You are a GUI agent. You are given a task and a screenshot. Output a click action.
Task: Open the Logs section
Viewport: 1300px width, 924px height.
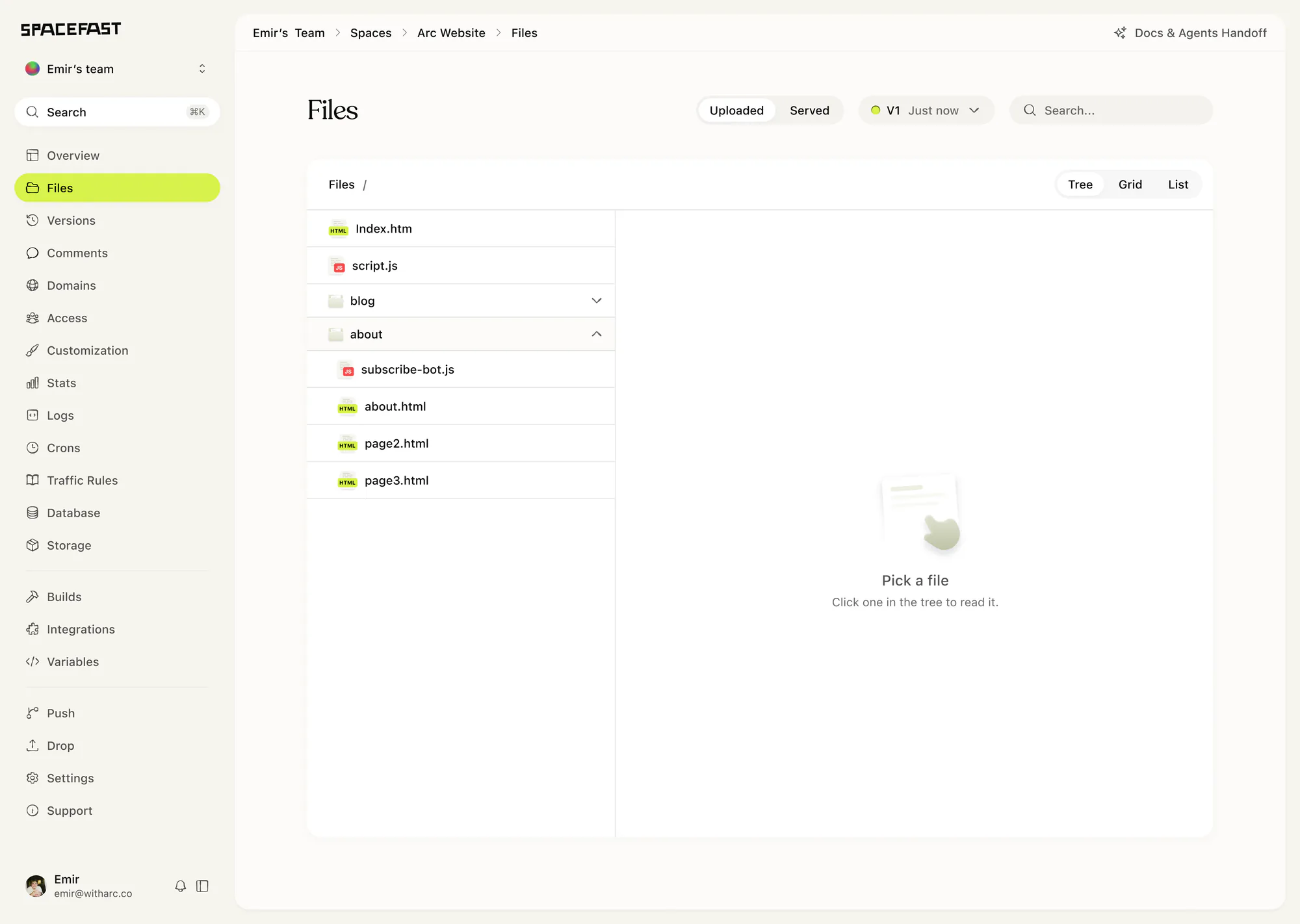[x=117, y=415]
